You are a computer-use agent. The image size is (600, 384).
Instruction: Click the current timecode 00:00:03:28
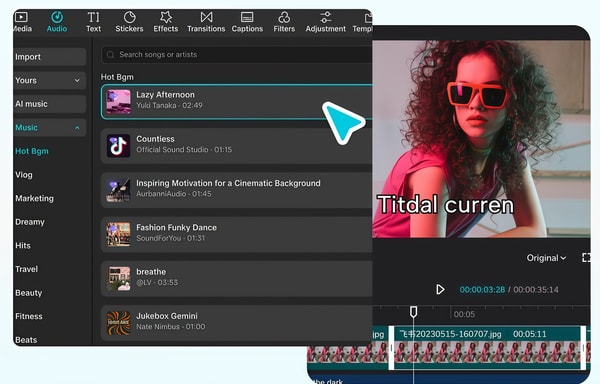tap(482, 290)
